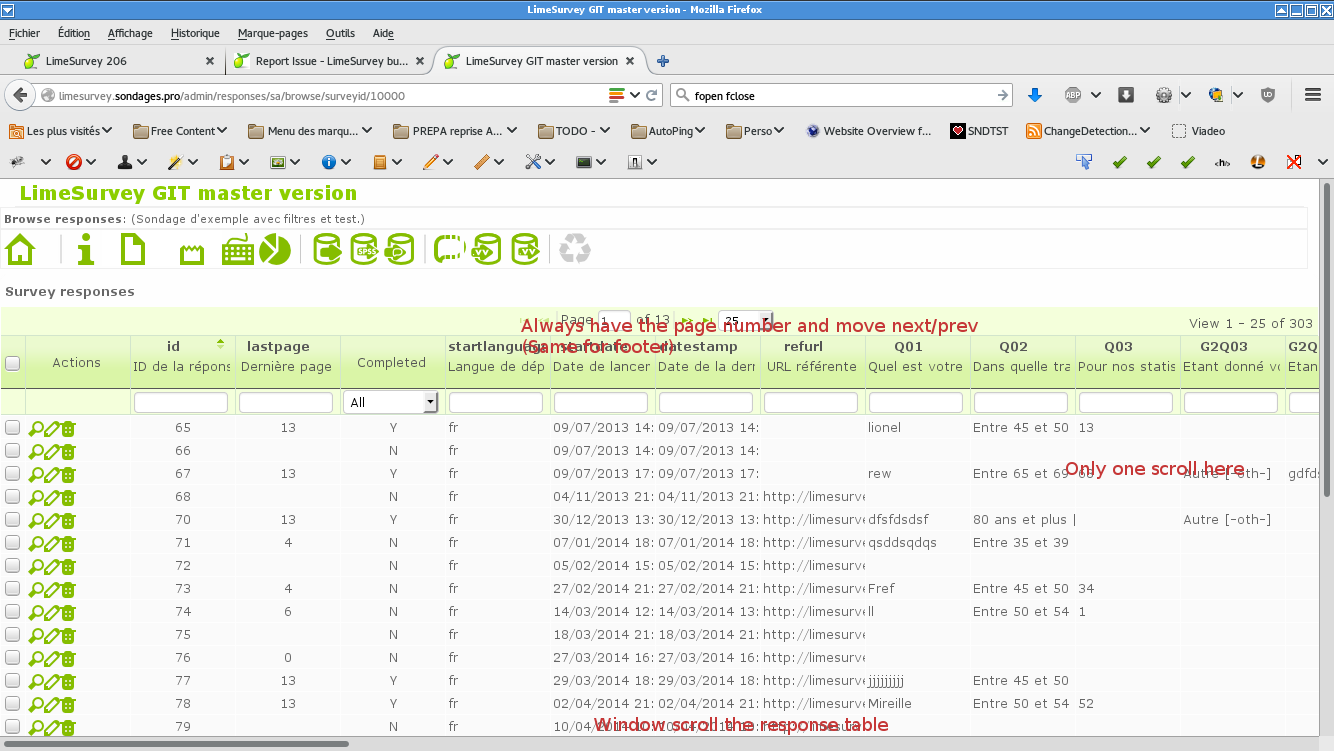Open the response summary info icon
The height and width of the screenshot is (751, 1334).
[x=86, y=249]
